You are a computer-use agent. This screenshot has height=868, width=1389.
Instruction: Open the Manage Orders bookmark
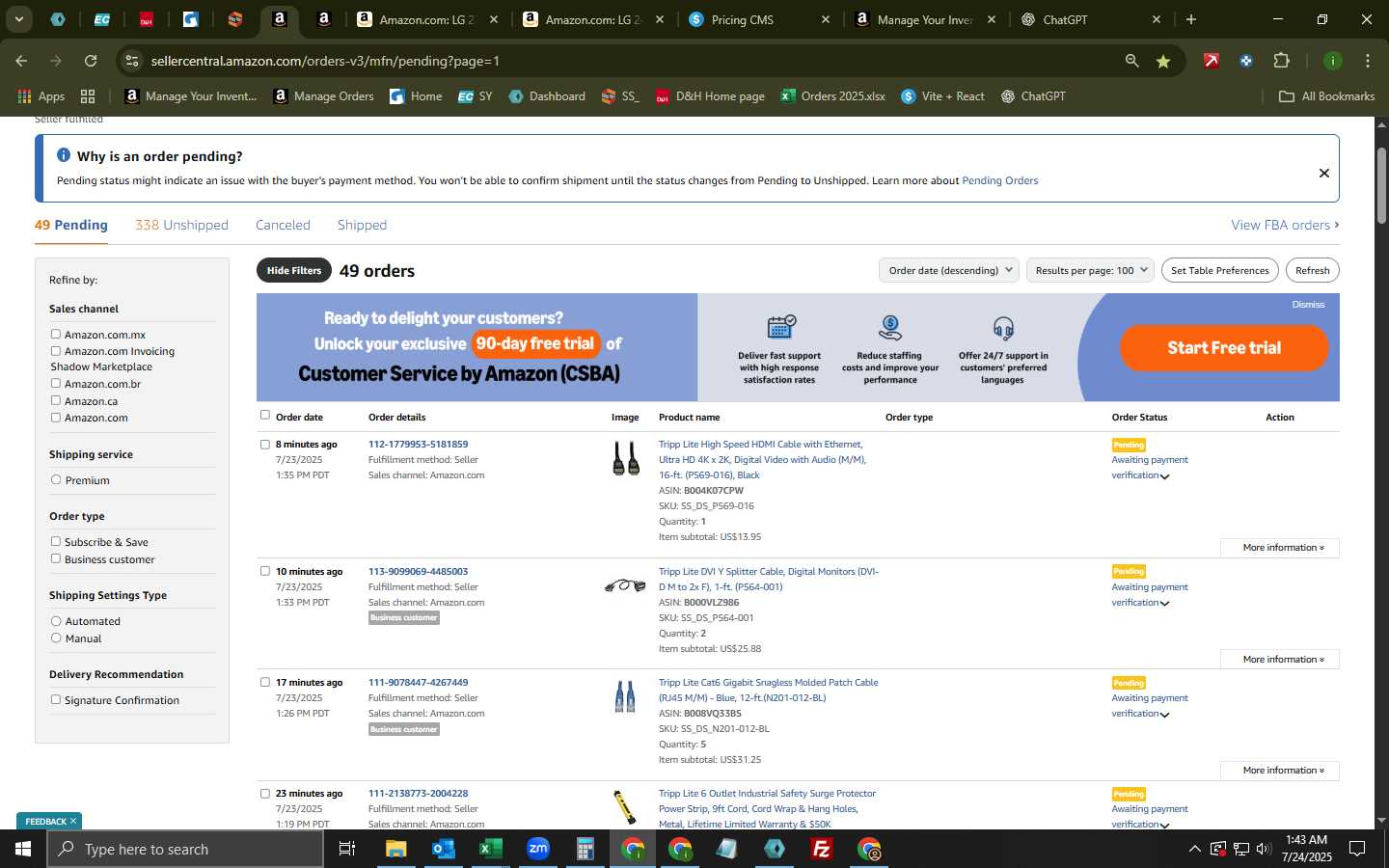coord(324,96)
